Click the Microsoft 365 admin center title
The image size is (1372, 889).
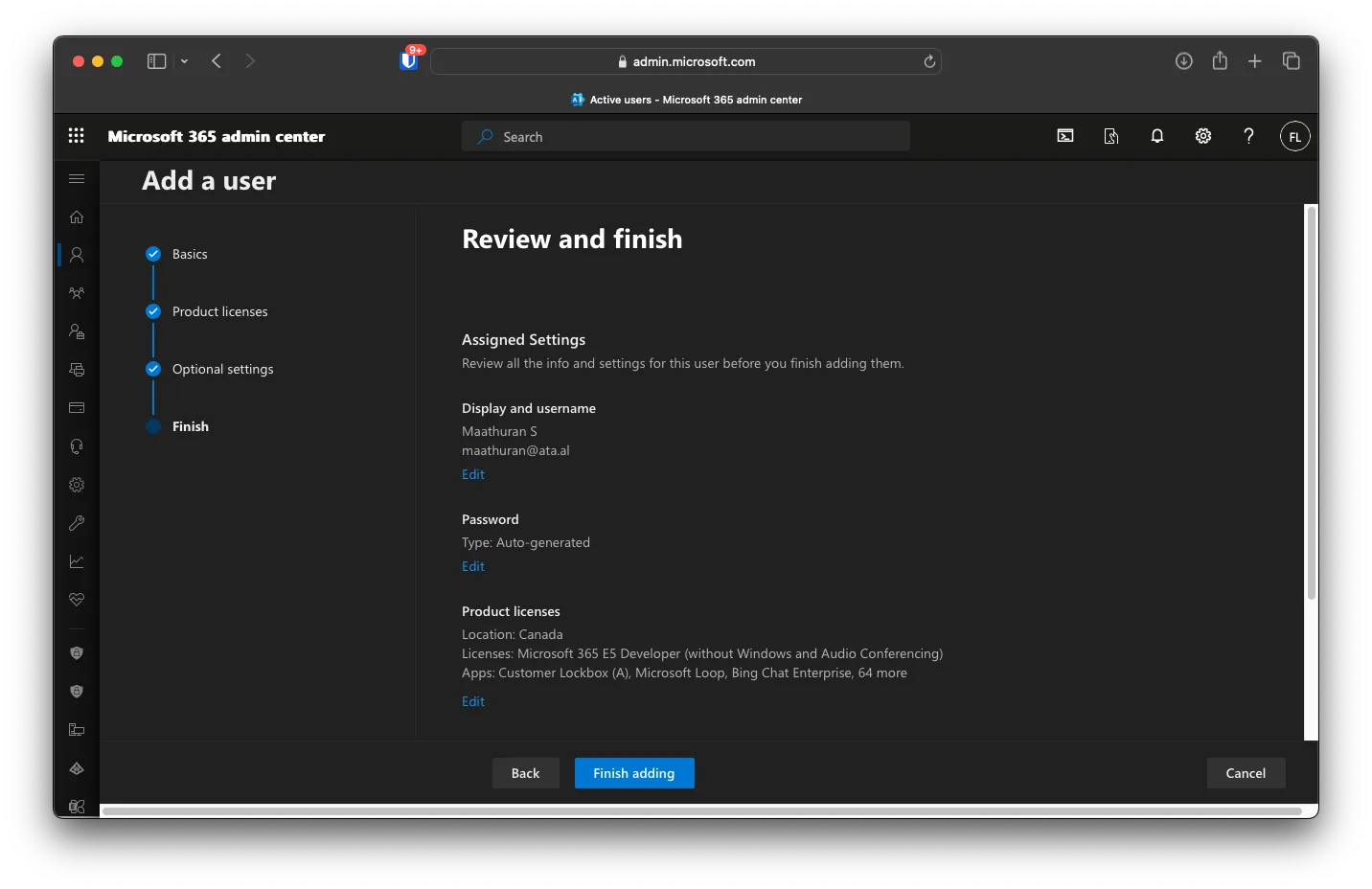pos(217,136)
